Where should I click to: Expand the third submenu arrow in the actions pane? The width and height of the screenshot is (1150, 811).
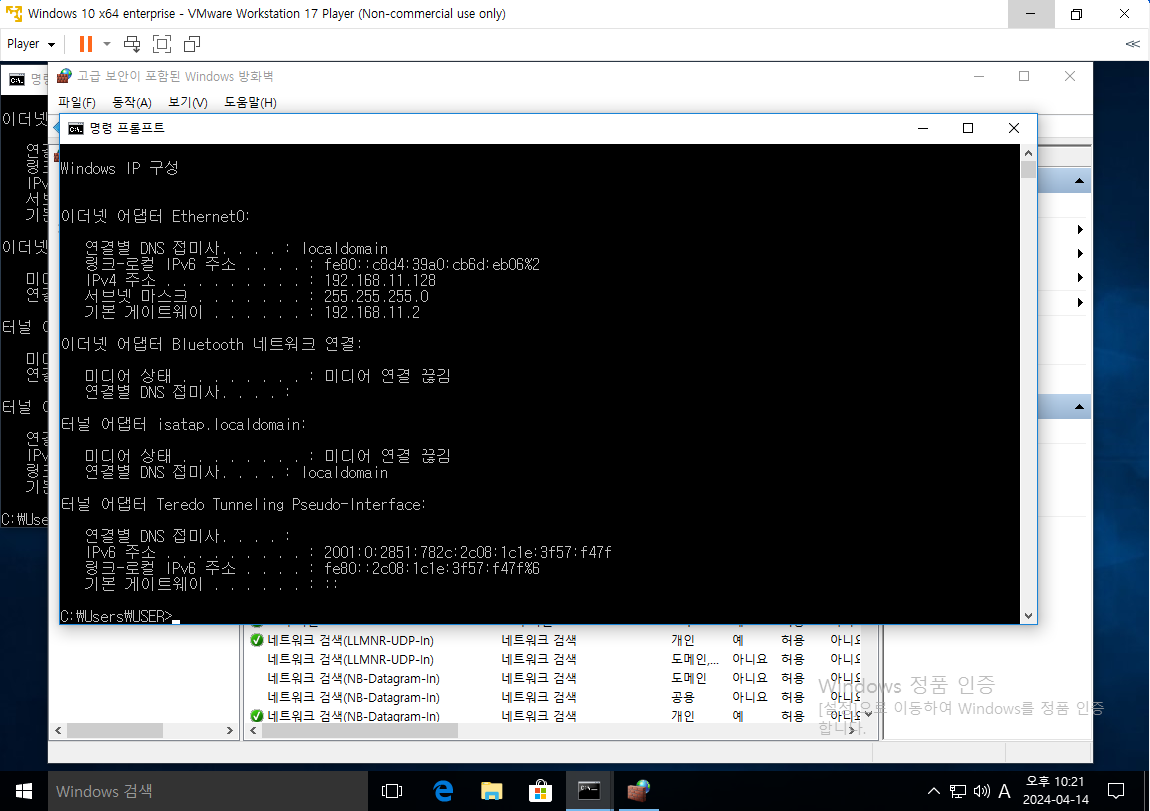pyautogui.click(x=1080, y=278)
